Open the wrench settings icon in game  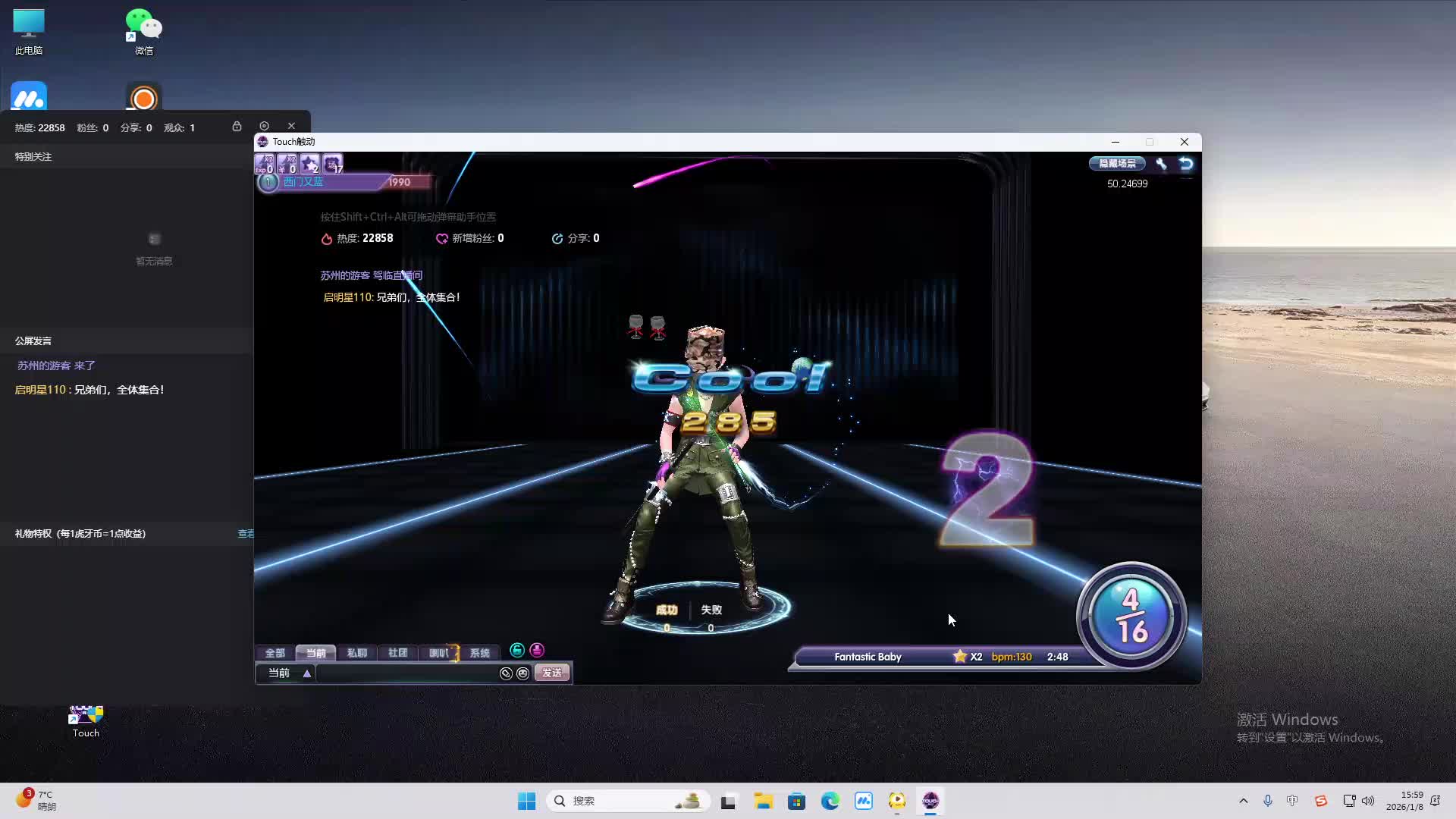point(1161,163)
